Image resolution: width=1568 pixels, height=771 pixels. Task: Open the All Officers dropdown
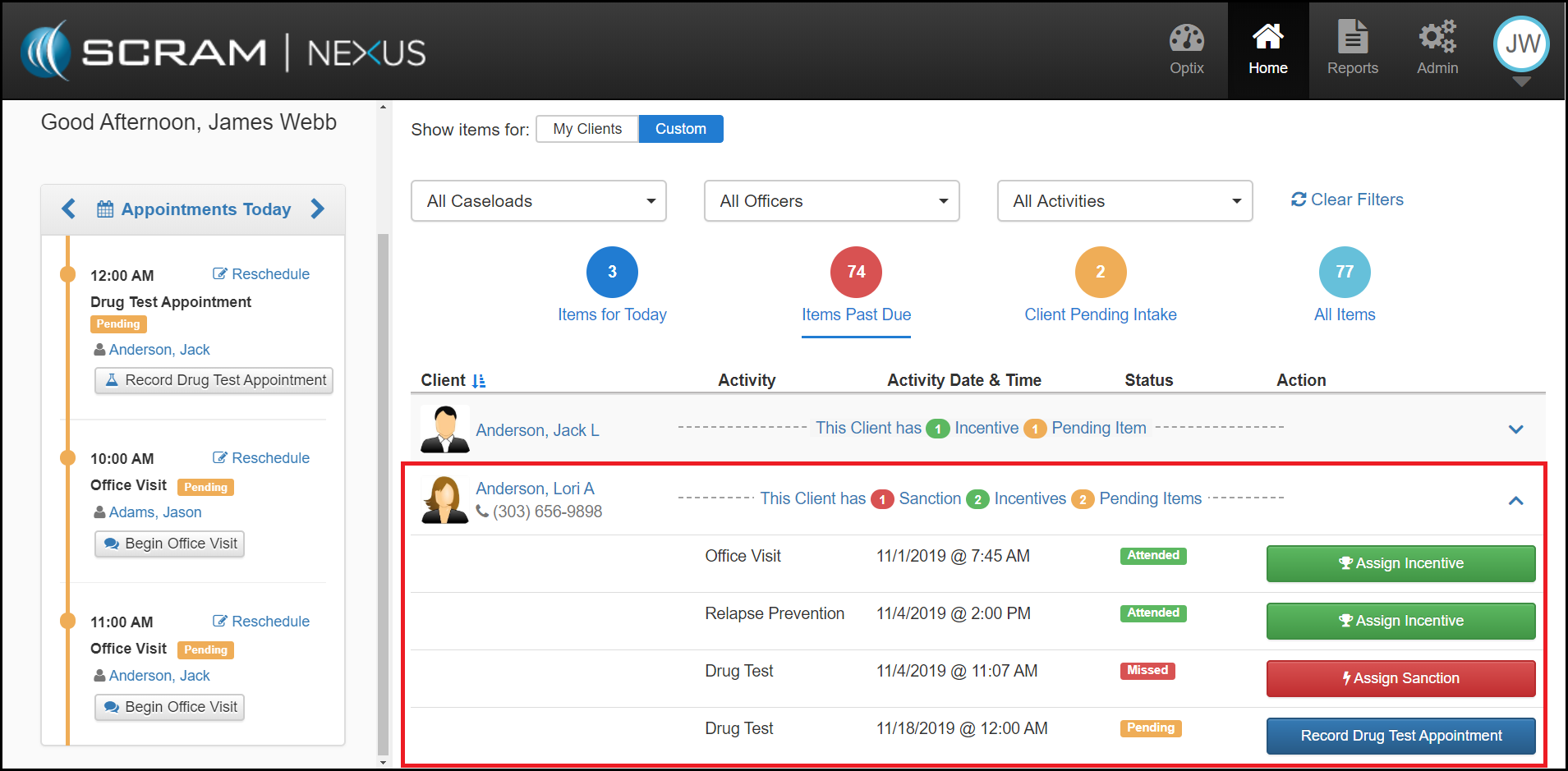coord(831,201)
